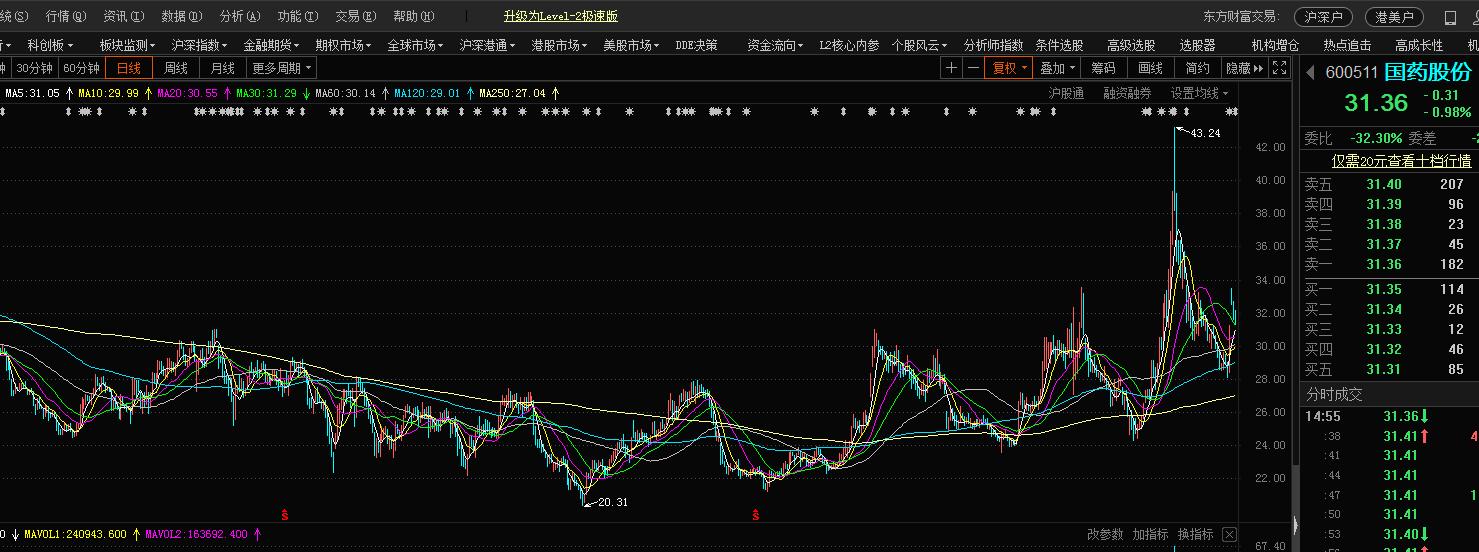Open the 交易(E) menu
The width and height of the screenshot is (1479, 552).
(356, 16)
